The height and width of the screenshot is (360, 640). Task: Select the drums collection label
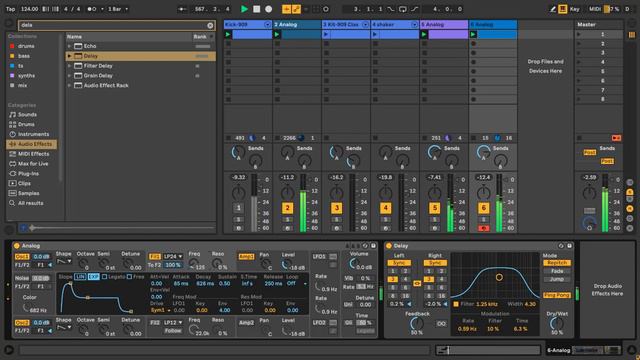(26, 46)
